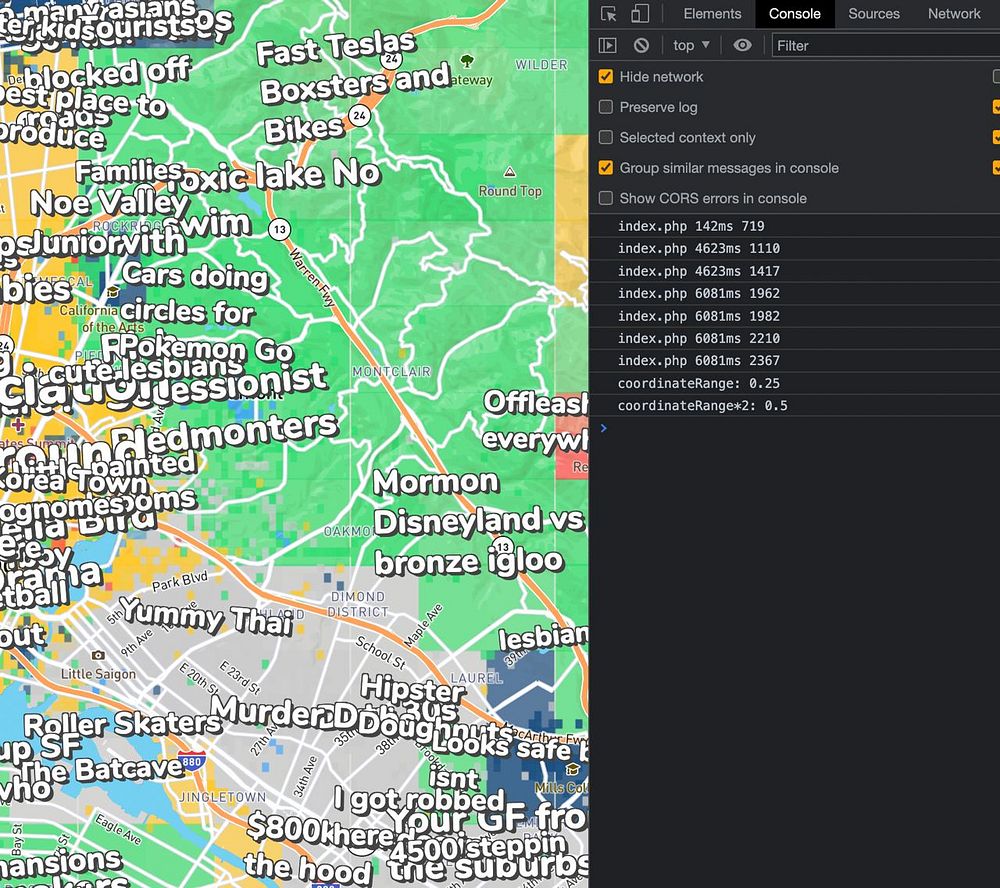
Task: Click the index.php 142ms log entry
Action: (690, 226)
